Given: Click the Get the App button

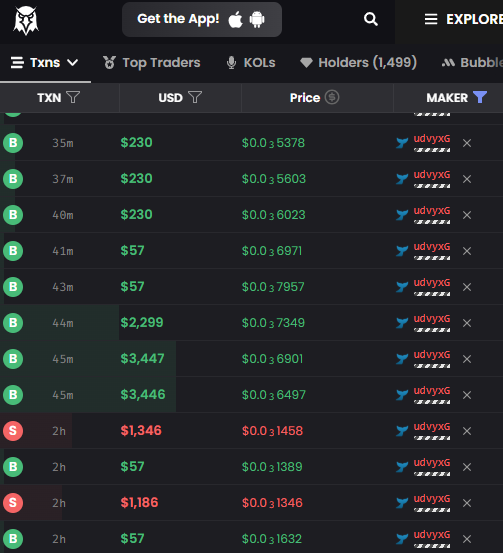Looking at the screenshot, I should point(202,19).
